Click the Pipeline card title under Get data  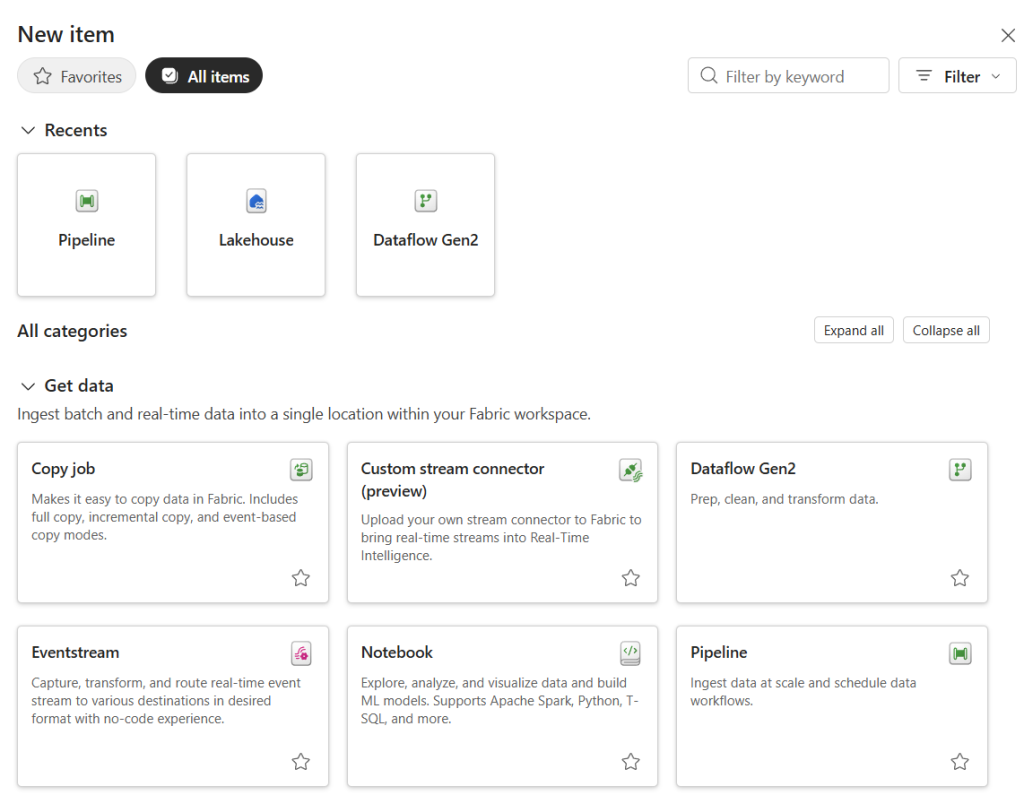pyautogui.click(x=718, y=652)
